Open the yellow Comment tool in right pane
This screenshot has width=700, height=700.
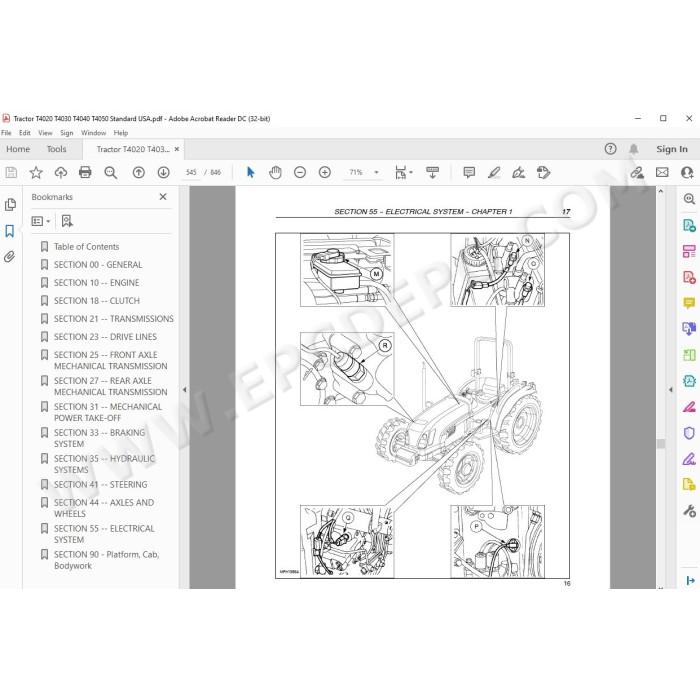coord(689,304)
